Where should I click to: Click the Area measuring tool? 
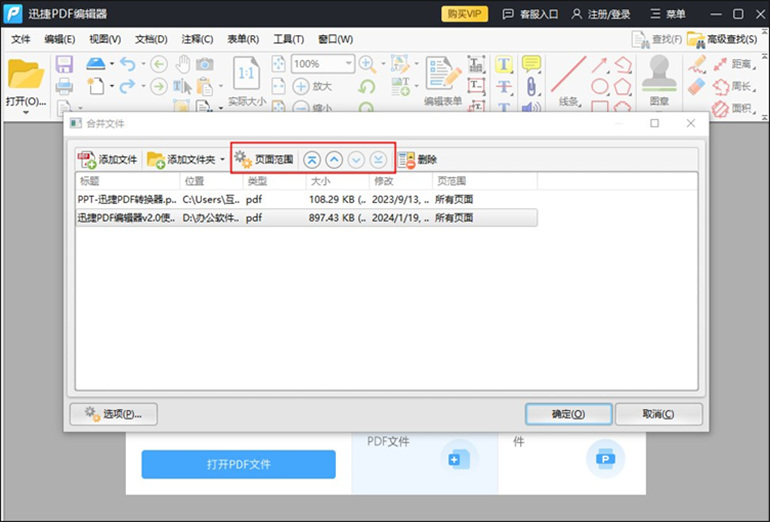735,108
